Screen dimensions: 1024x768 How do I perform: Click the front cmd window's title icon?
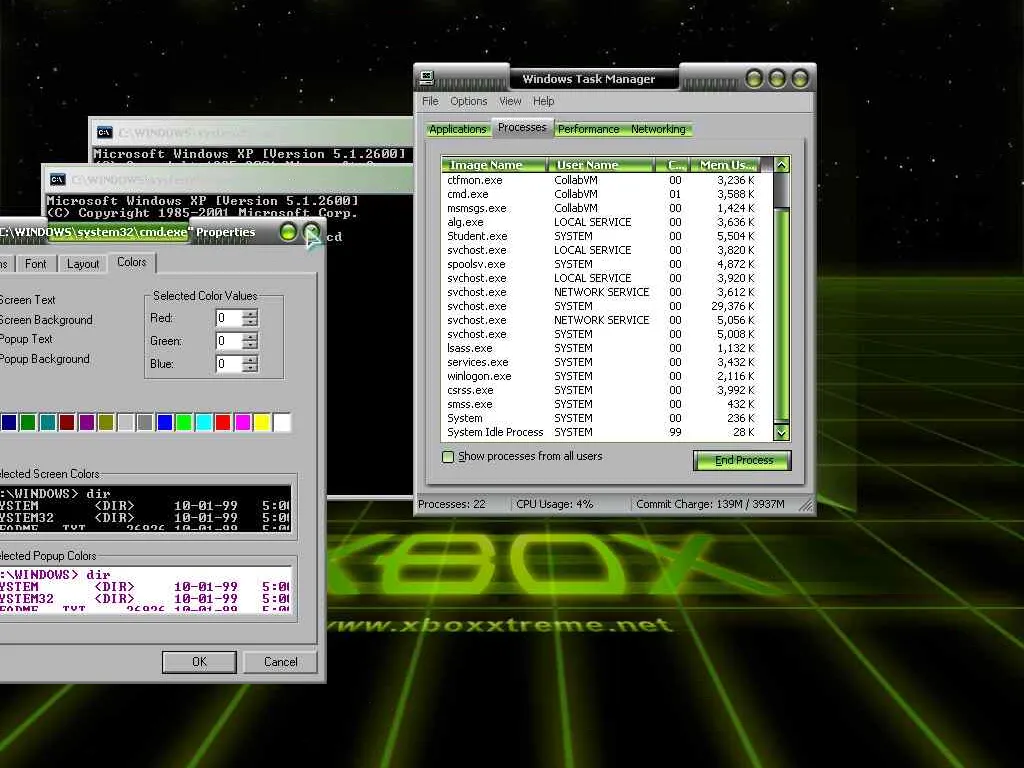coord(57,180)
